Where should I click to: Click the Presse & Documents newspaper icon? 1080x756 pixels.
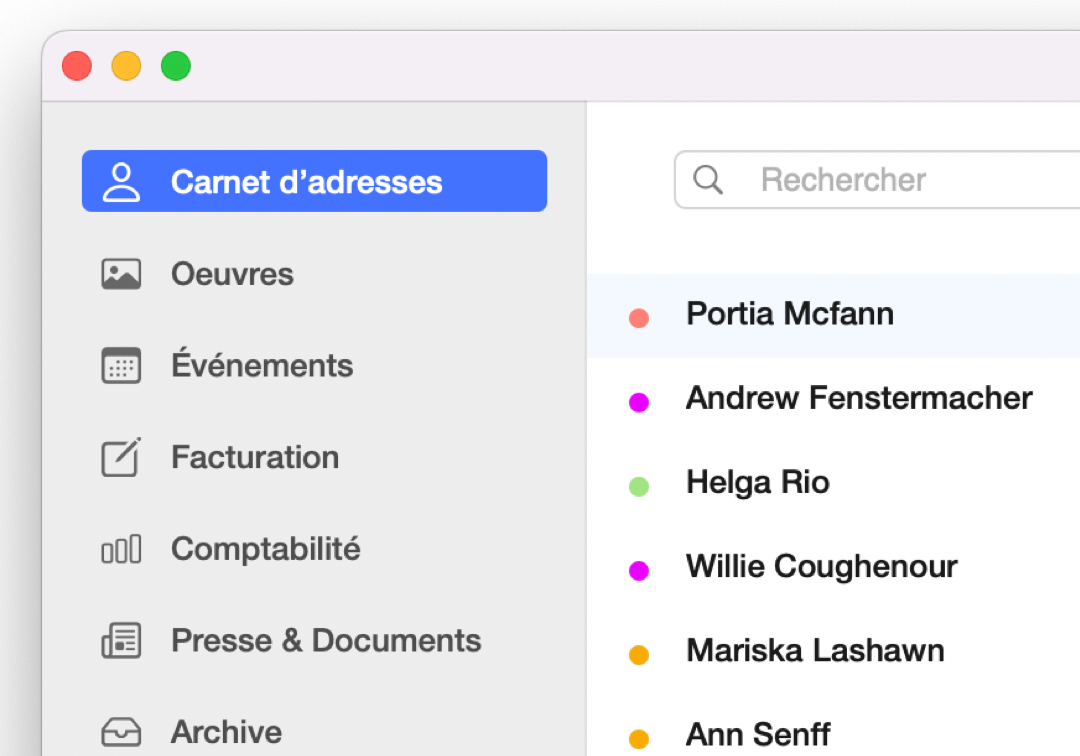121,641
